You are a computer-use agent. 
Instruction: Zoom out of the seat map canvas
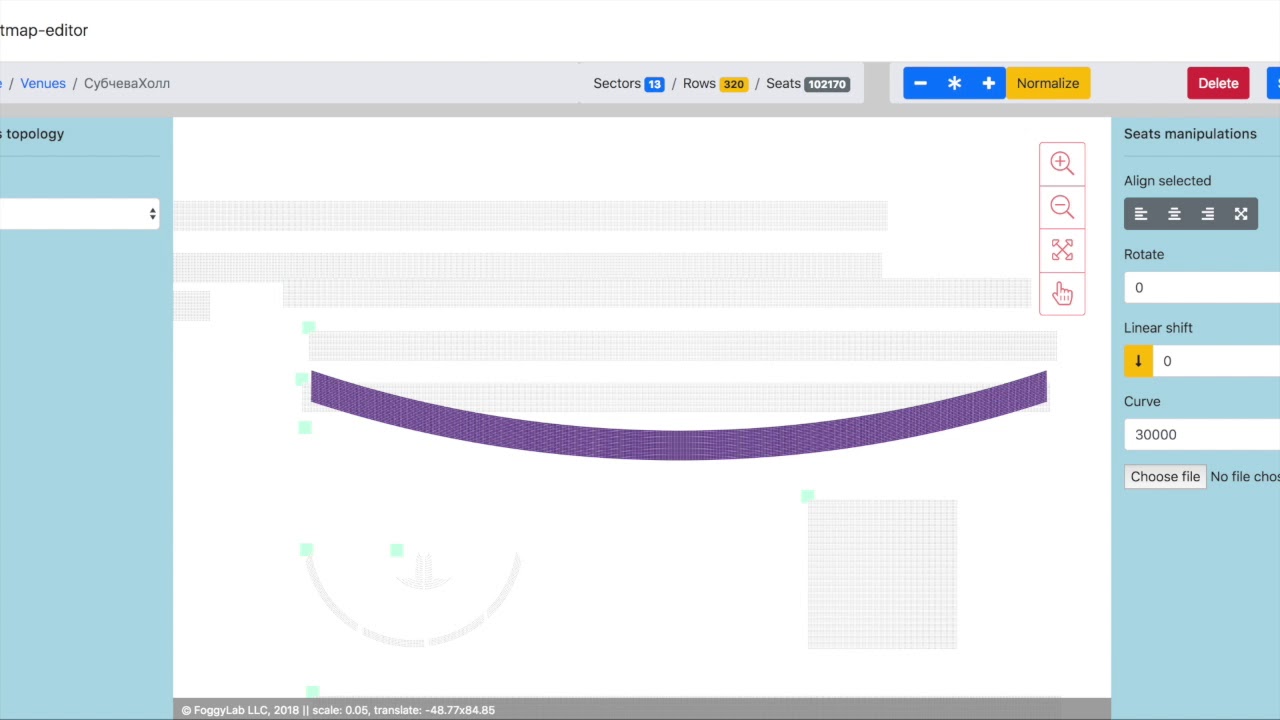(x=1062, y=207)
